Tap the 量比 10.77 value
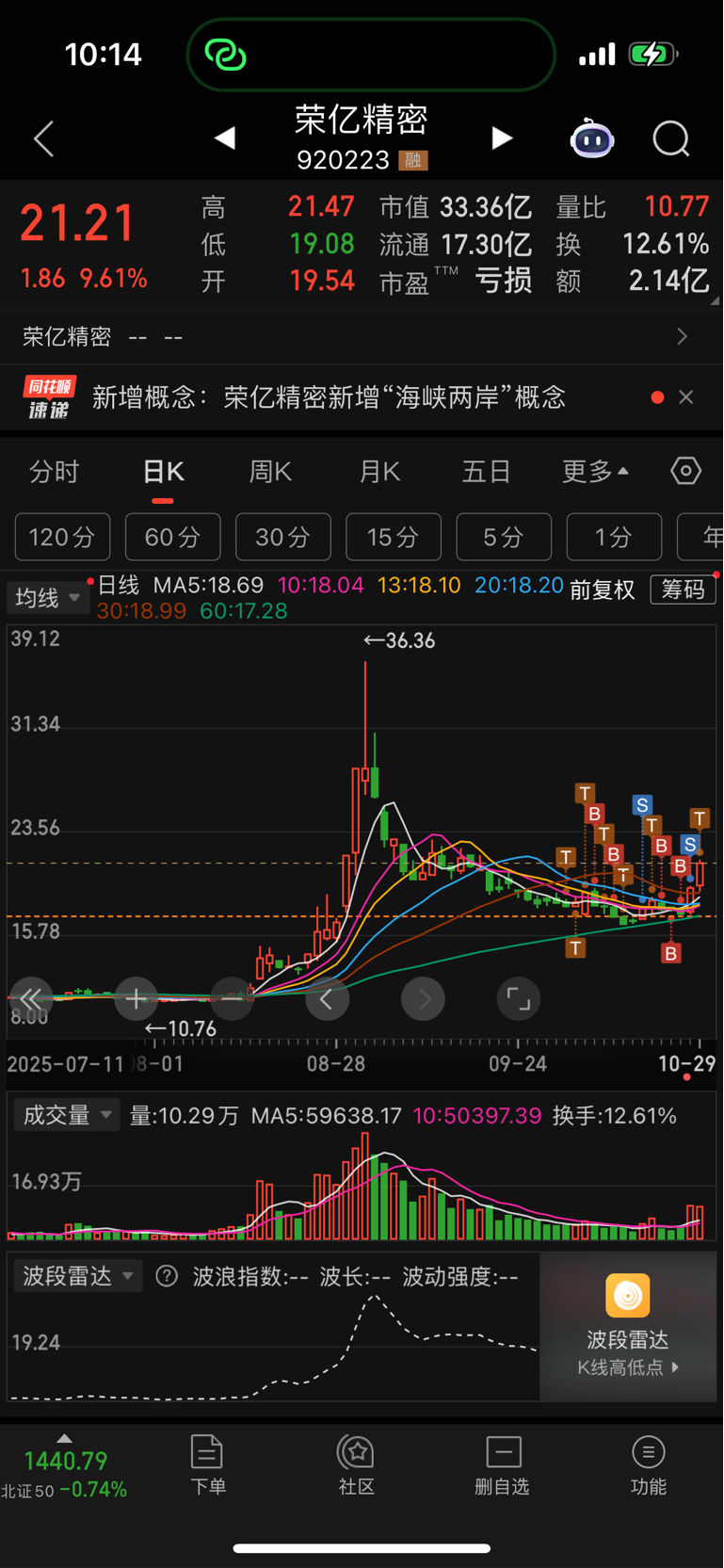The width and height of the screenshot is (724, 1568). tap(677, 206)
